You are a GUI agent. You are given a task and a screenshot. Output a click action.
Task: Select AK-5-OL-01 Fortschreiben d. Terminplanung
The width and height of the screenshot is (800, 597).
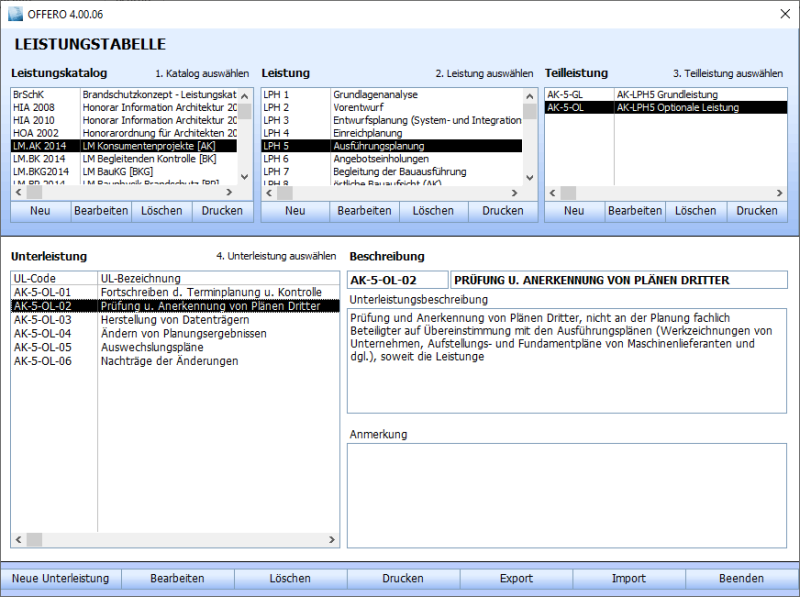coord(175,292)
